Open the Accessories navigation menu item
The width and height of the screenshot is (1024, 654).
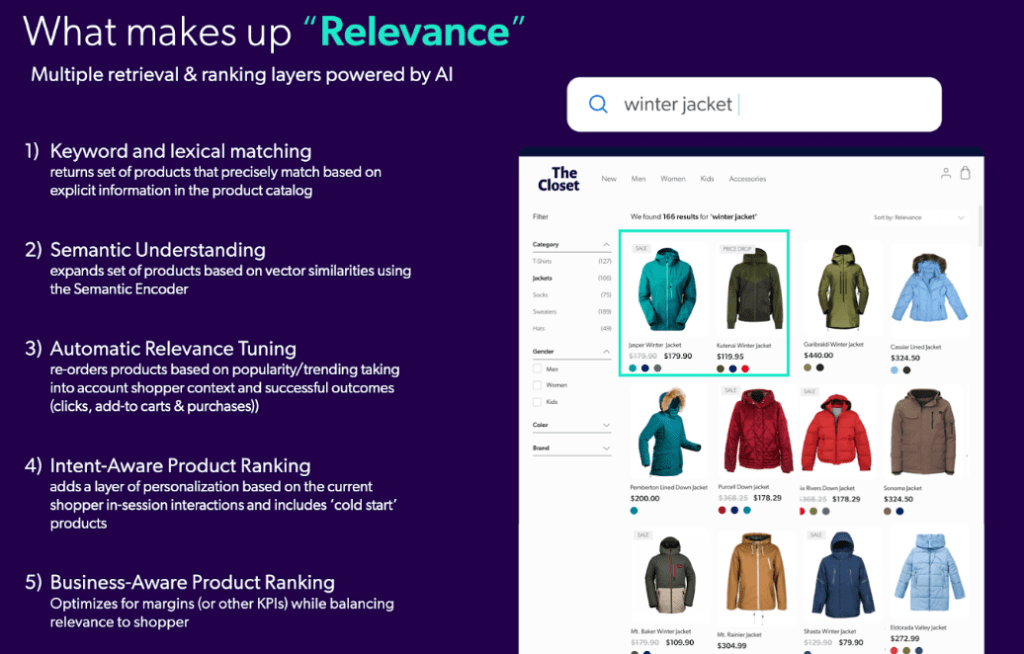747,179
